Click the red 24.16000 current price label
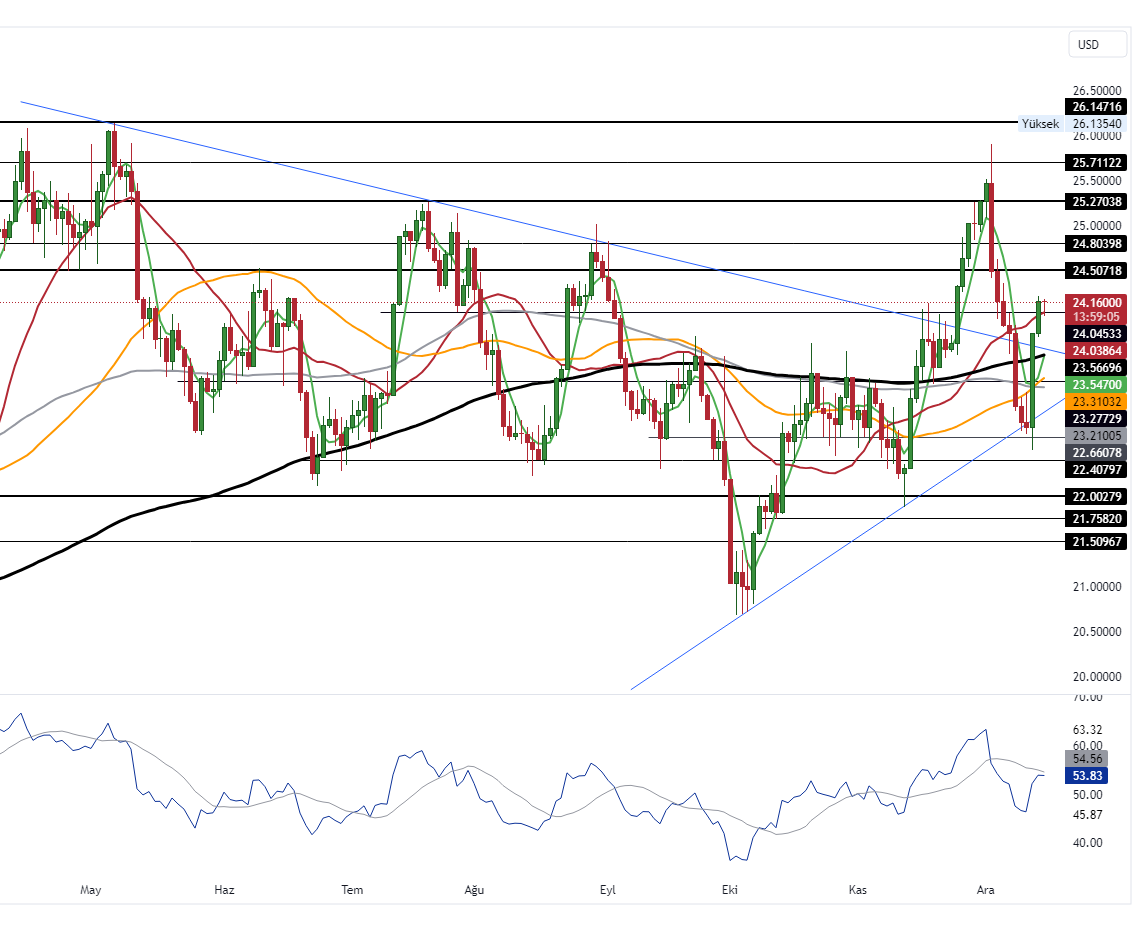 [1097, 302]
